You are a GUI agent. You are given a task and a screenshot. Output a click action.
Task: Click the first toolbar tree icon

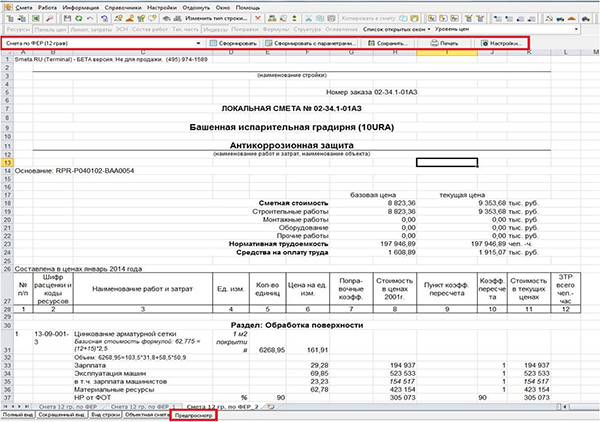tap(10, 18)
